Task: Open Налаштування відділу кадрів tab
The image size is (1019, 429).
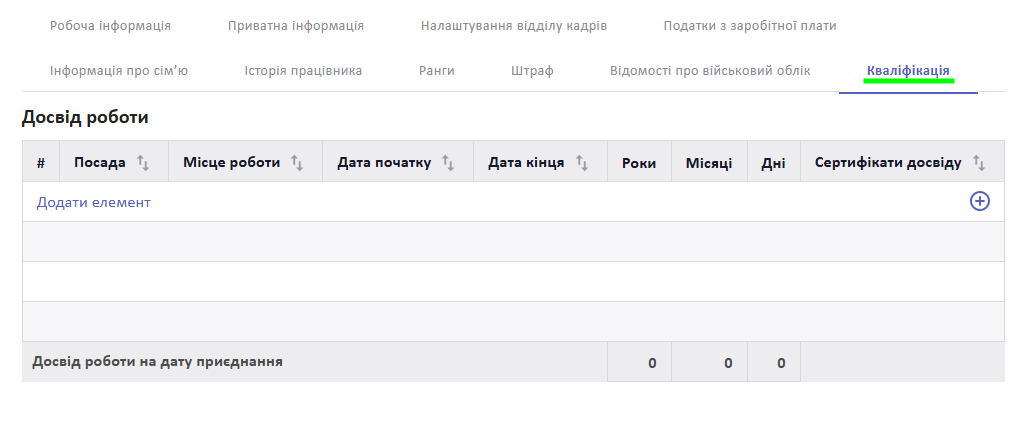Action: click(x=513, y=26)
